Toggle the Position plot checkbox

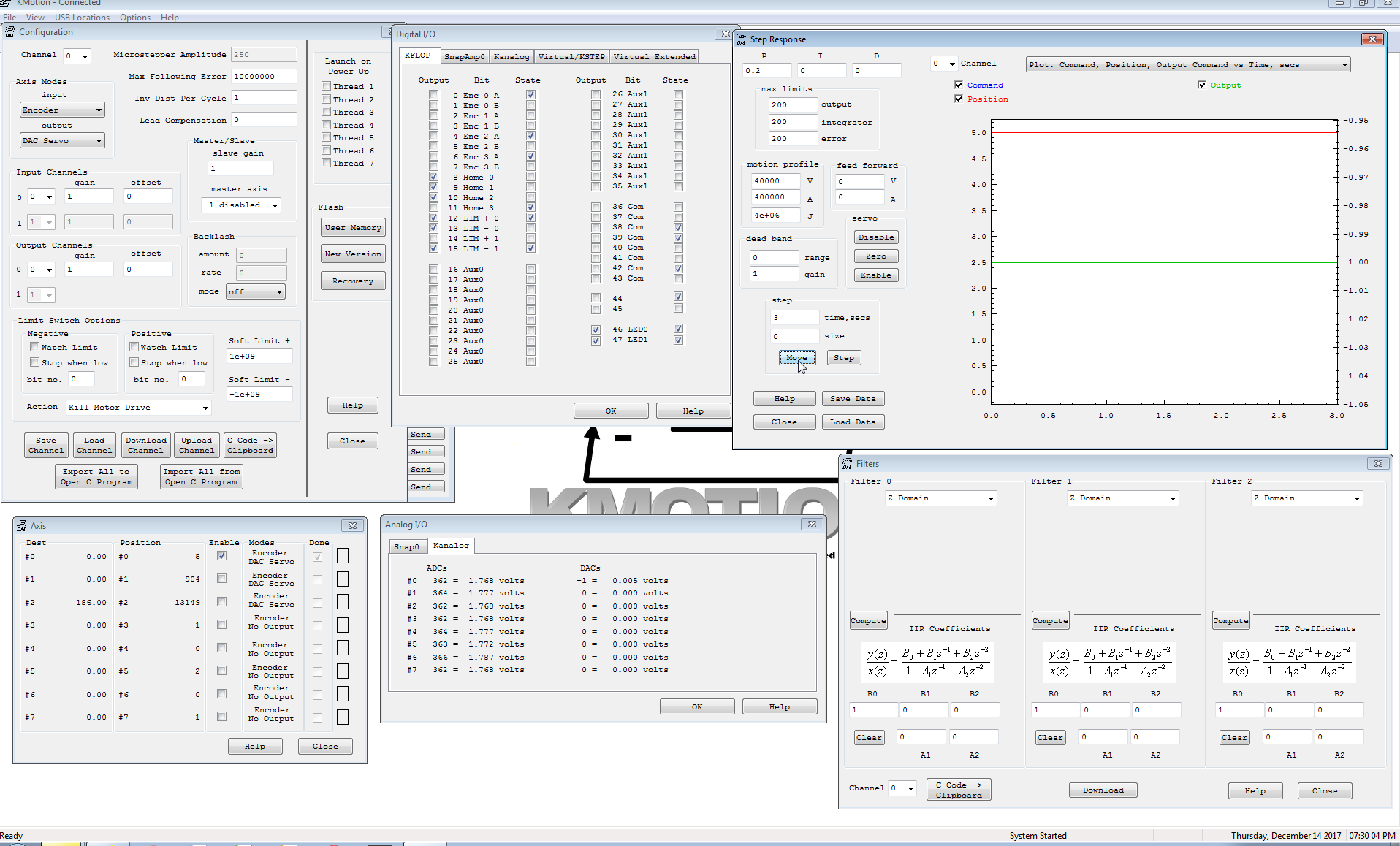coord(959,99)
